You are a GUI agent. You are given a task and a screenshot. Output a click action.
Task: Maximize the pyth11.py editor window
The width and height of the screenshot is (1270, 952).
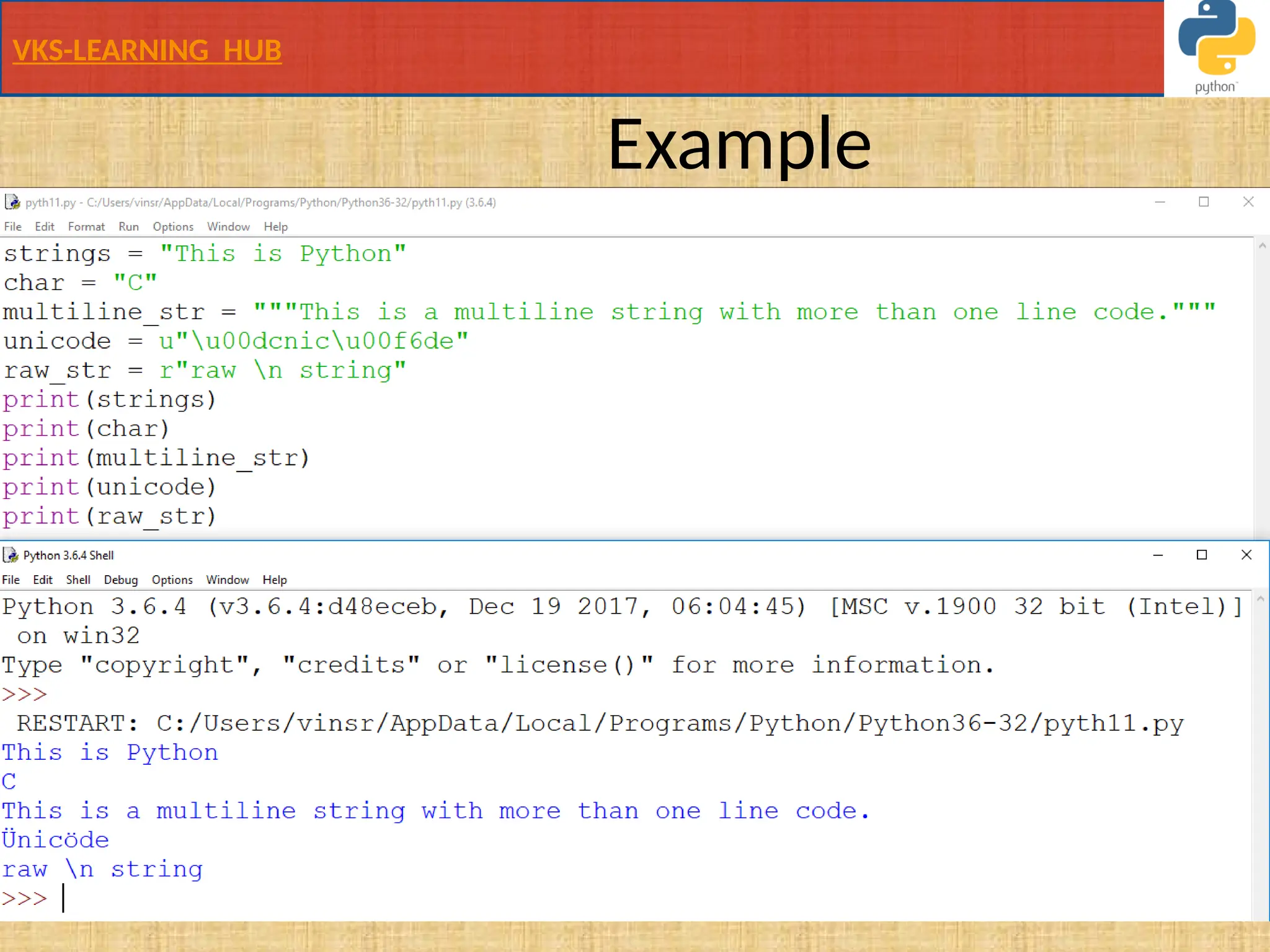click(x=1204, y=202)
